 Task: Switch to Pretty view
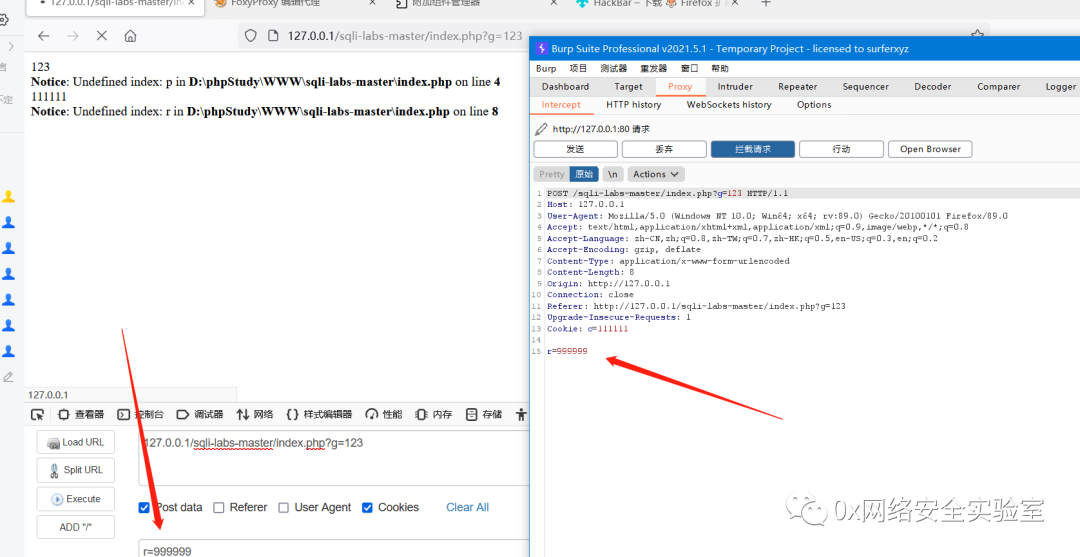(552, 174)
